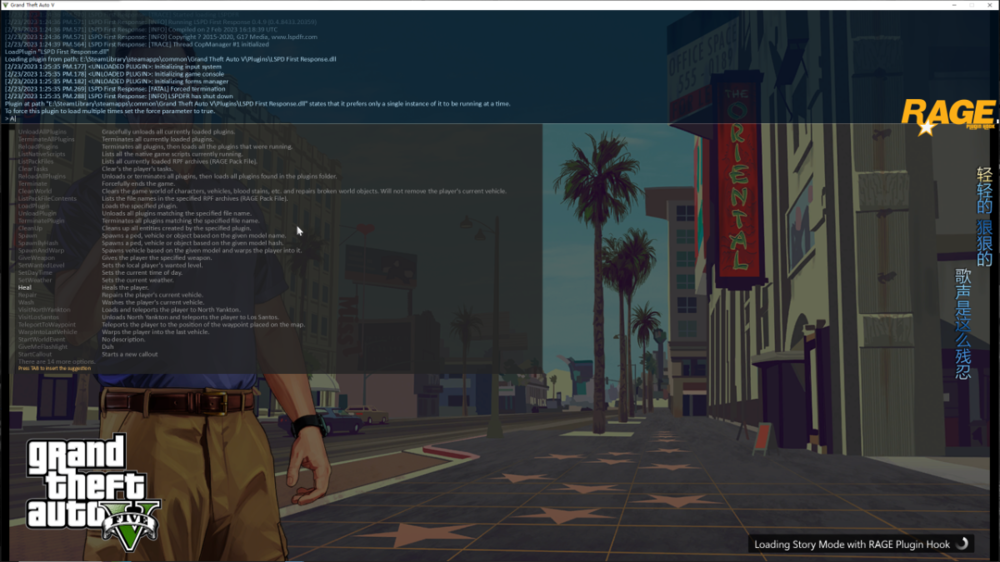
Task: Pick the VisitNorthYankton command suggestion
Action: [x=44, y=309]
